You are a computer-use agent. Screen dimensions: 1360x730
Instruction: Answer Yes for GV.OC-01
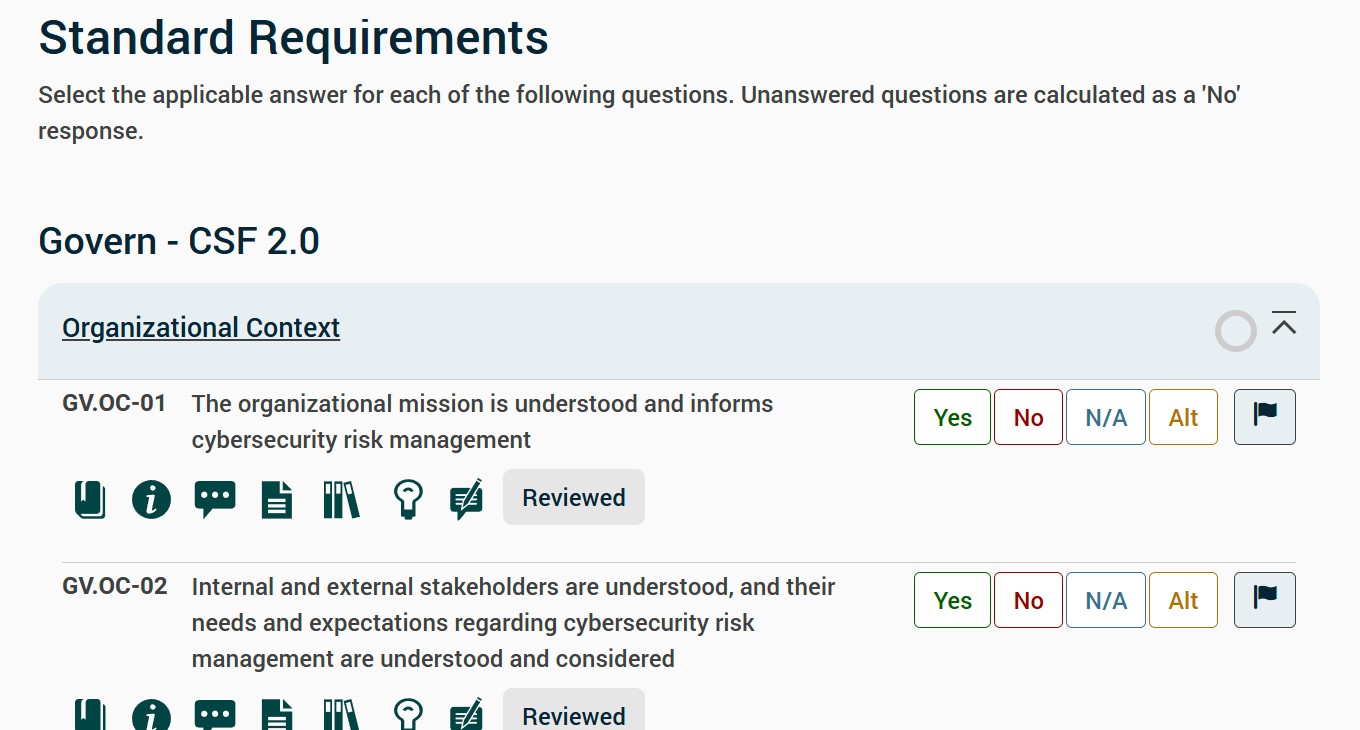click(x=952, y=417)
